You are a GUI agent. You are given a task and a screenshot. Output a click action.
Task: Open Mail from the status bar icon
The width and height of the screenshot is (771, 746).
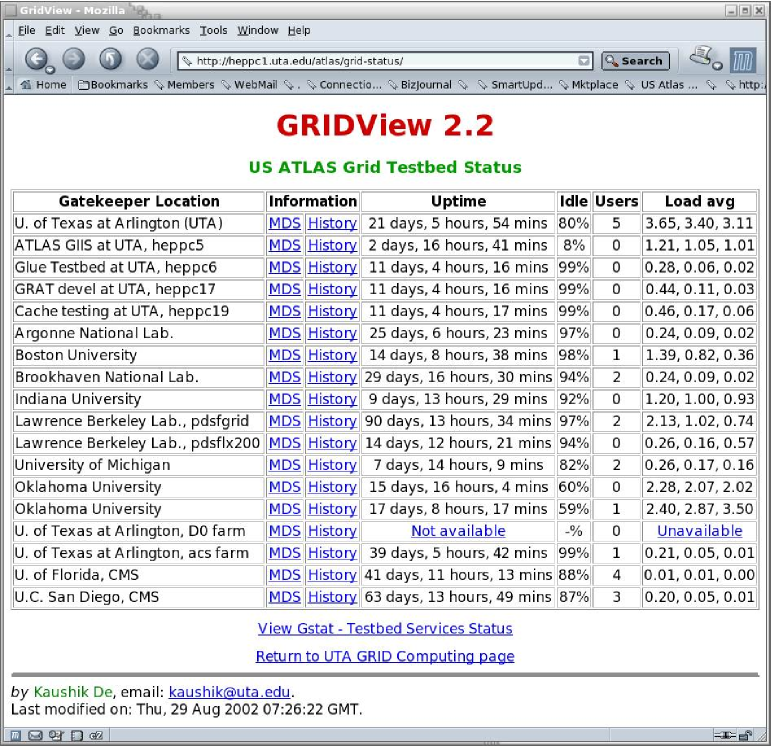[x=35, y=736]
